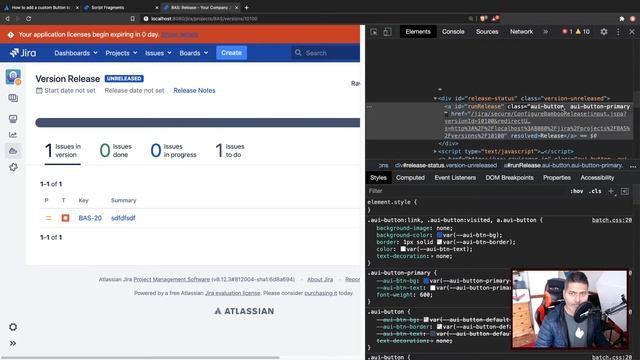This screenshot has width=640, height=360.
Task: Click the Brave shield icon in the address bar
Action: 483,18
